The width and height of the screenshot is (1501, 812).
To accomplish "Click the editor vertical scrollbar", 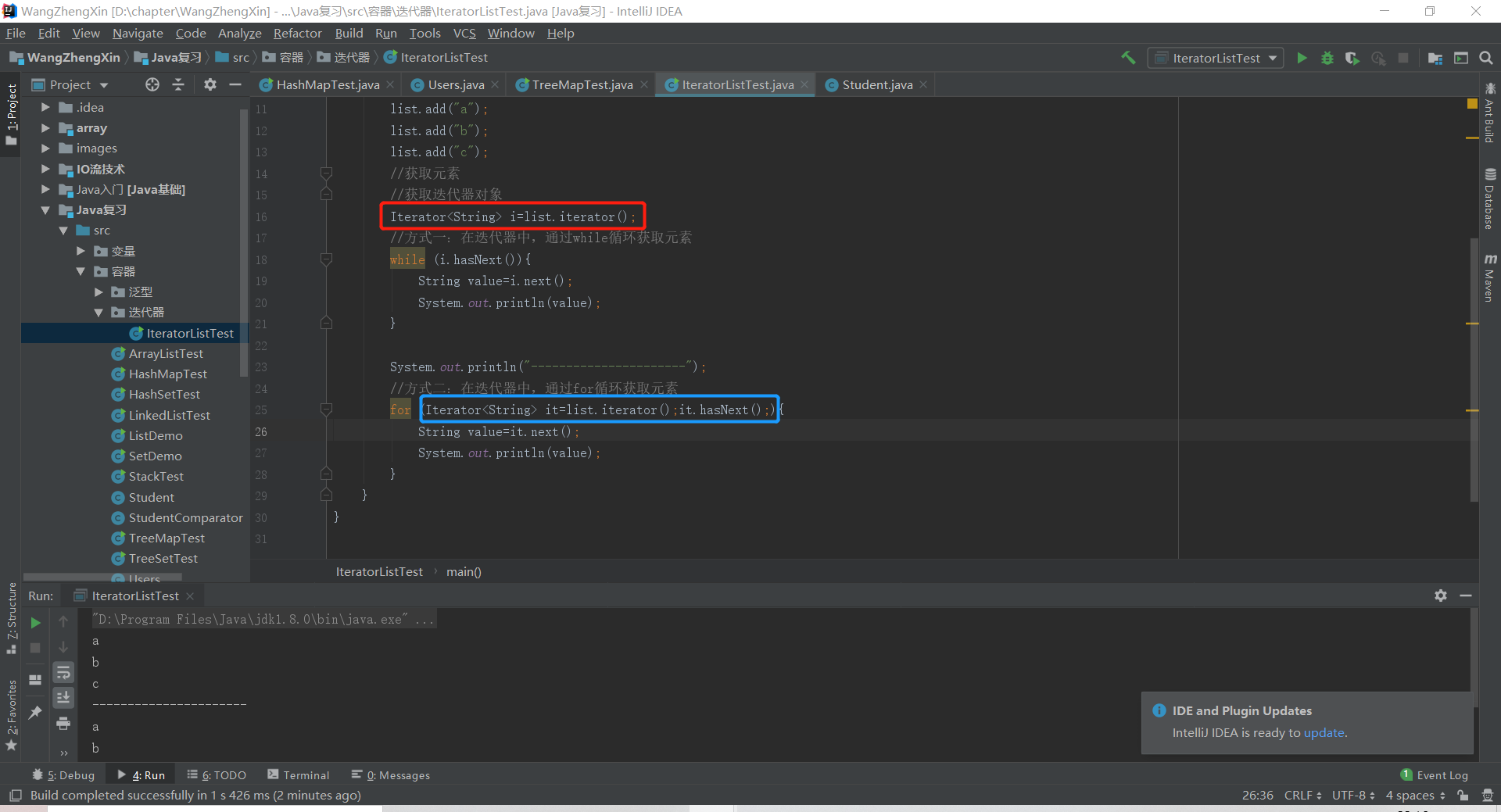I will click(1474, 369).
